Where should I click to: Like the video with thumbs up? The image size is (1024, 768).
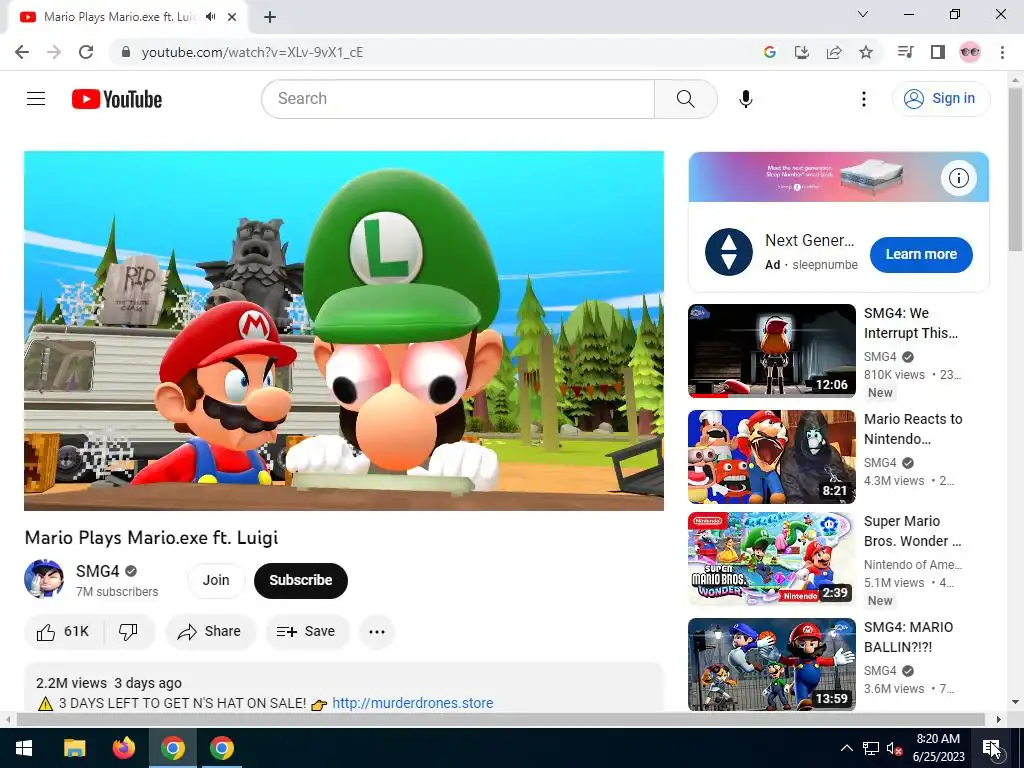(x=63, y=632)
